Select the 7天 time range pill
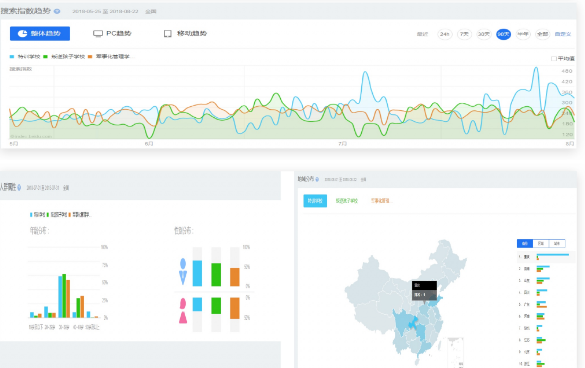Image resolution: width=585 pixels, height=368 pixels. pyautogui.click(x=464, y=34)
